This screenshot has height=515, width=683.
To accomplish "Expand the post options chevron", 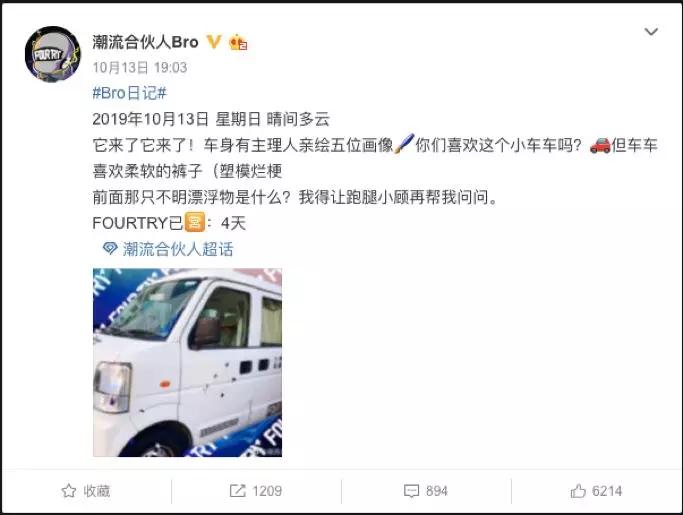I will (651, 32).
